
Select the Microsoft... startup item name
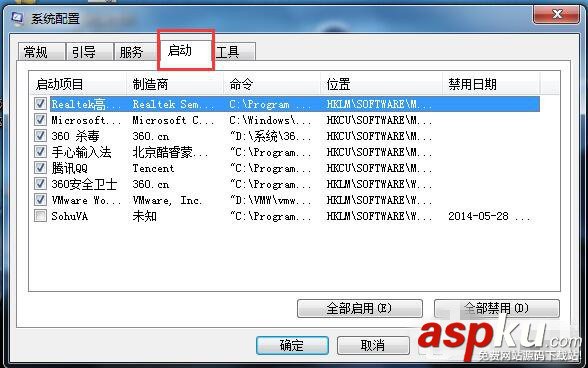[x=86, y=120]
